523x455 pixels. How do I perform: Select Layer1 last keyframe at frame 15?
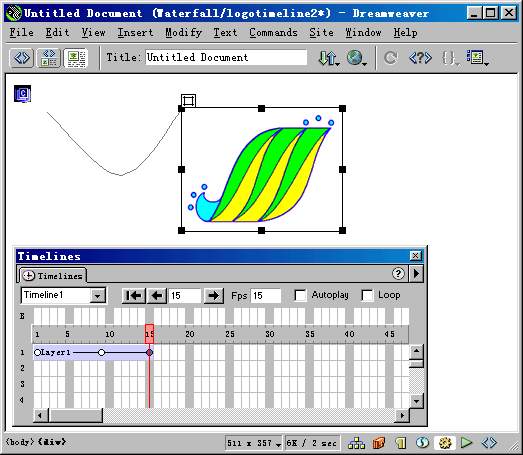pyautogui.click(x=150, y=352)
